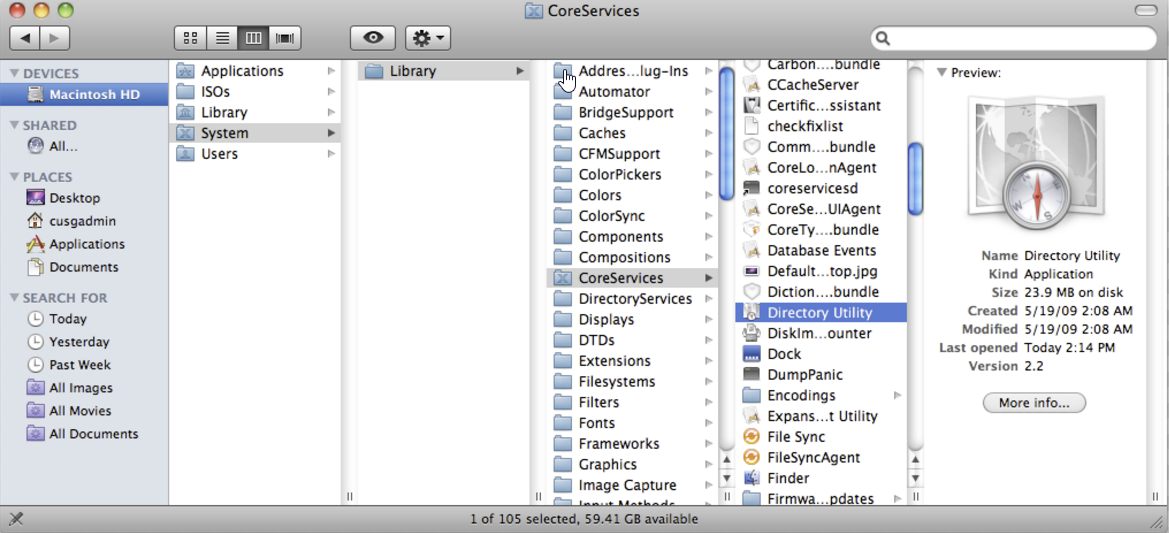
Task: Click CoreServices column scroll up arrow
Action: pos(916,461)
